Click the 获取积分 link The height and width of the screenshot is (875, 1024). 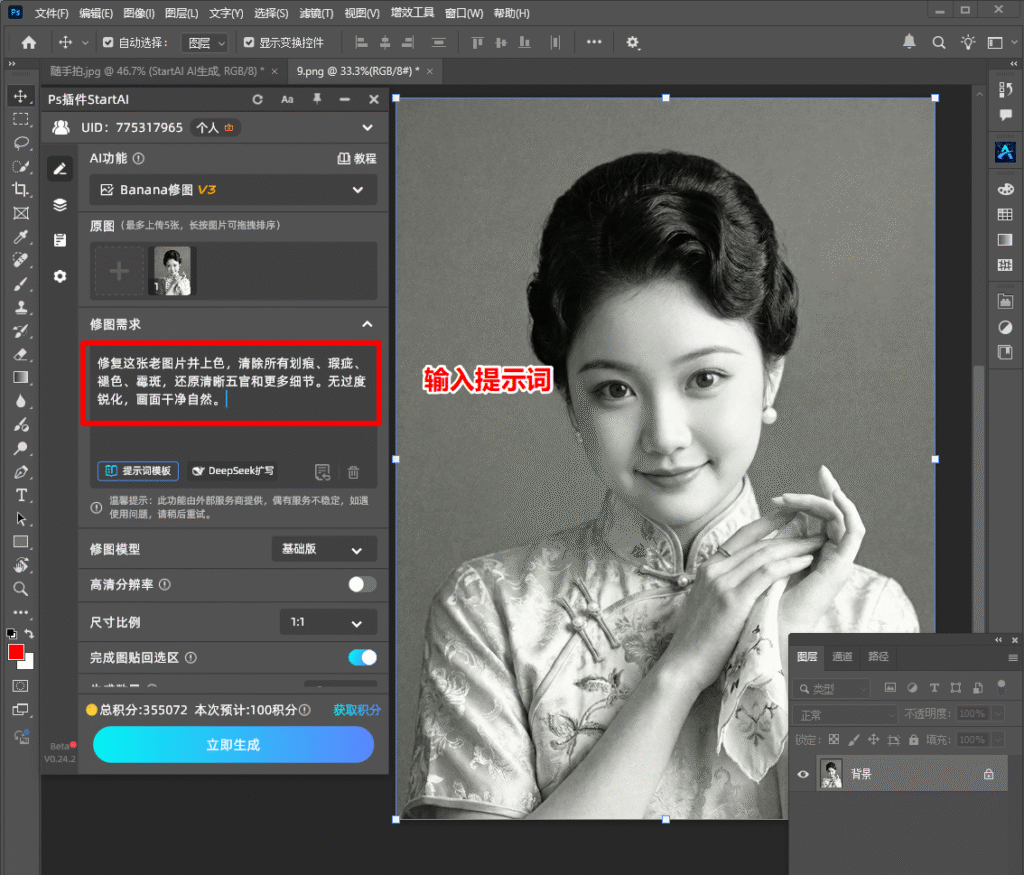coord(357,710)
